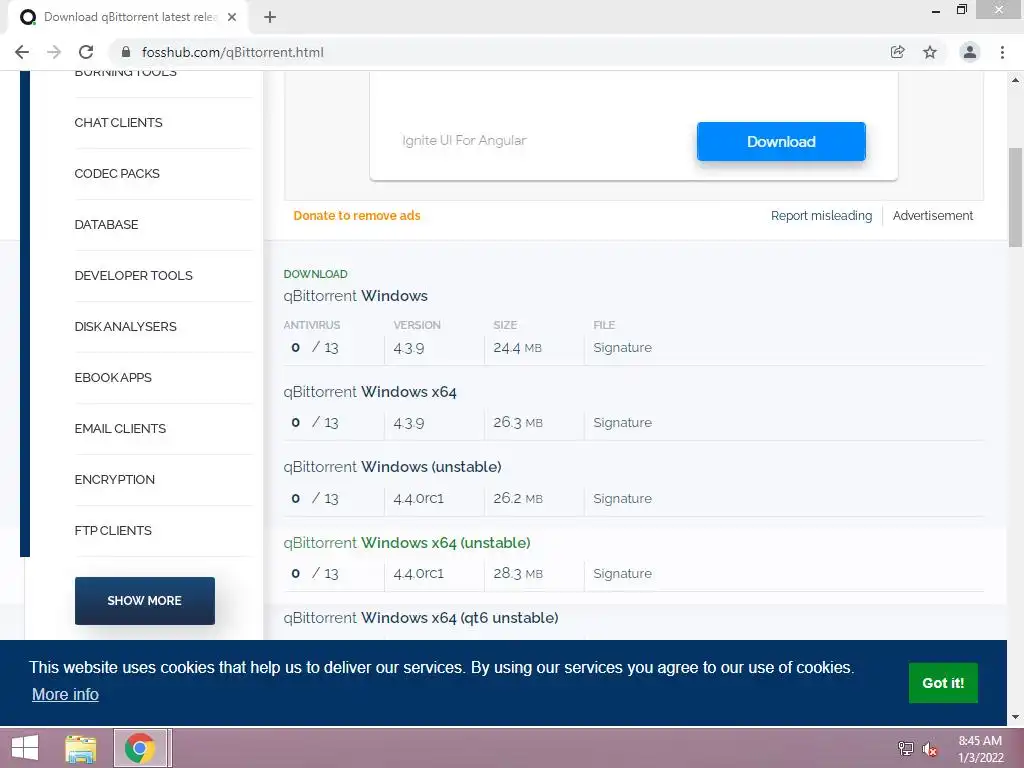Download qBittorrent Windows x64
Image resolution: width=1024 pixels, height=768 pixels.
point(370,392)
